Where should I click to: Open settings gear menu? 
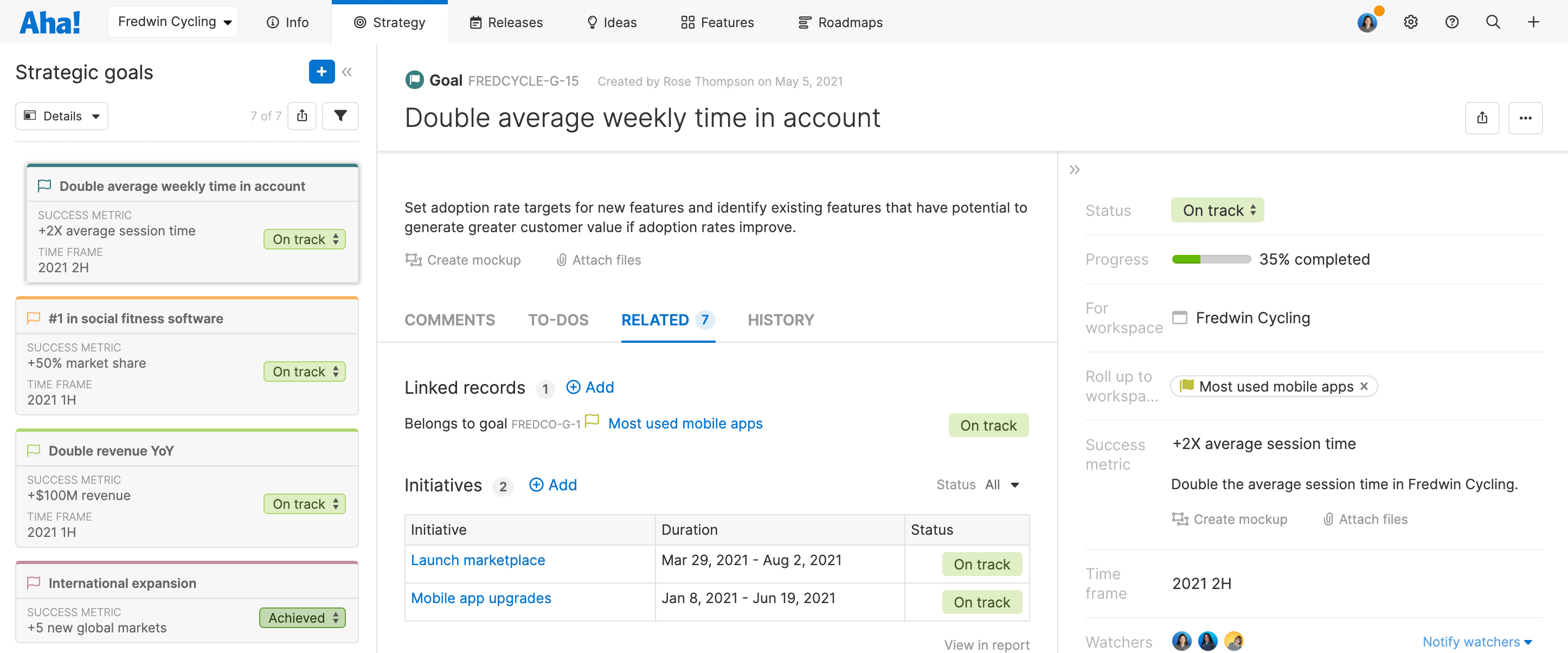(x=1410, y=22)
